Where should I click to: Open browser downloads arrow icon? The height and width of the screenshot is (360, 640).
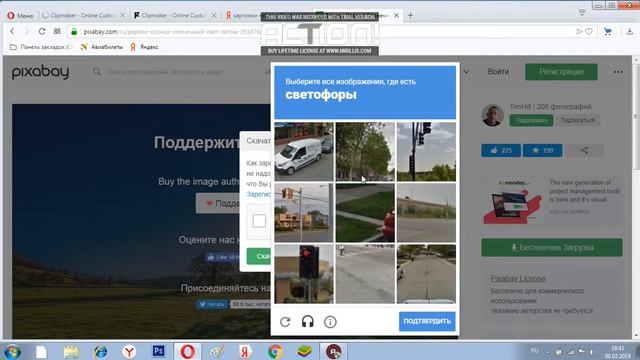[630, 31]
